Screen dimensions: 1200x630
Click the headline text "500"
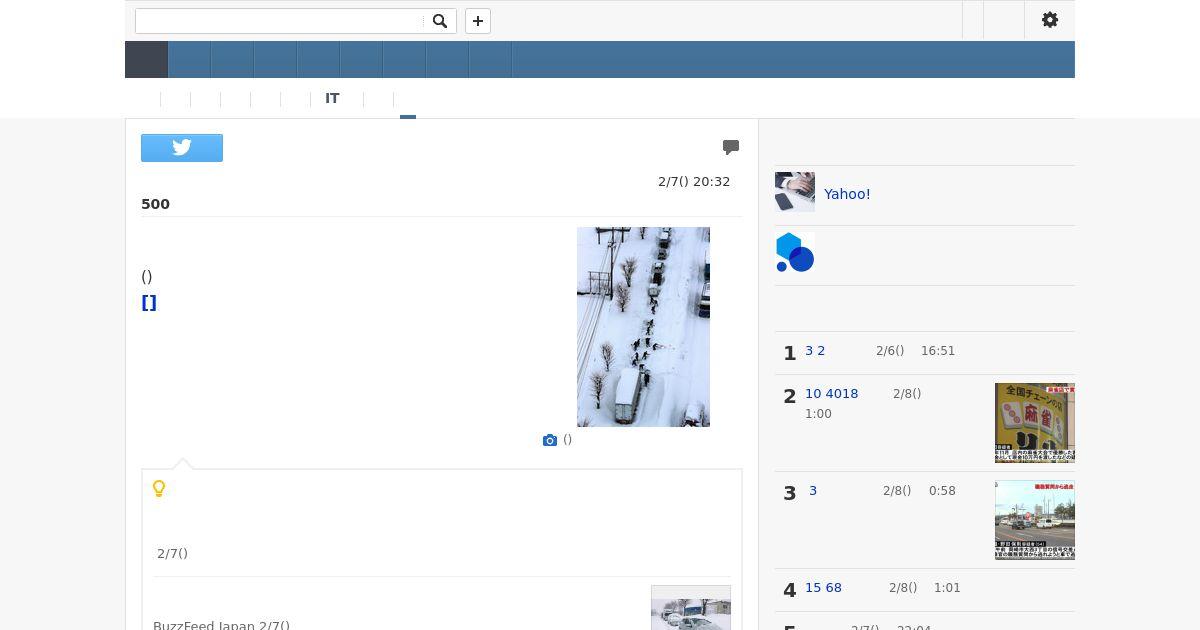(x=155, y=204)
